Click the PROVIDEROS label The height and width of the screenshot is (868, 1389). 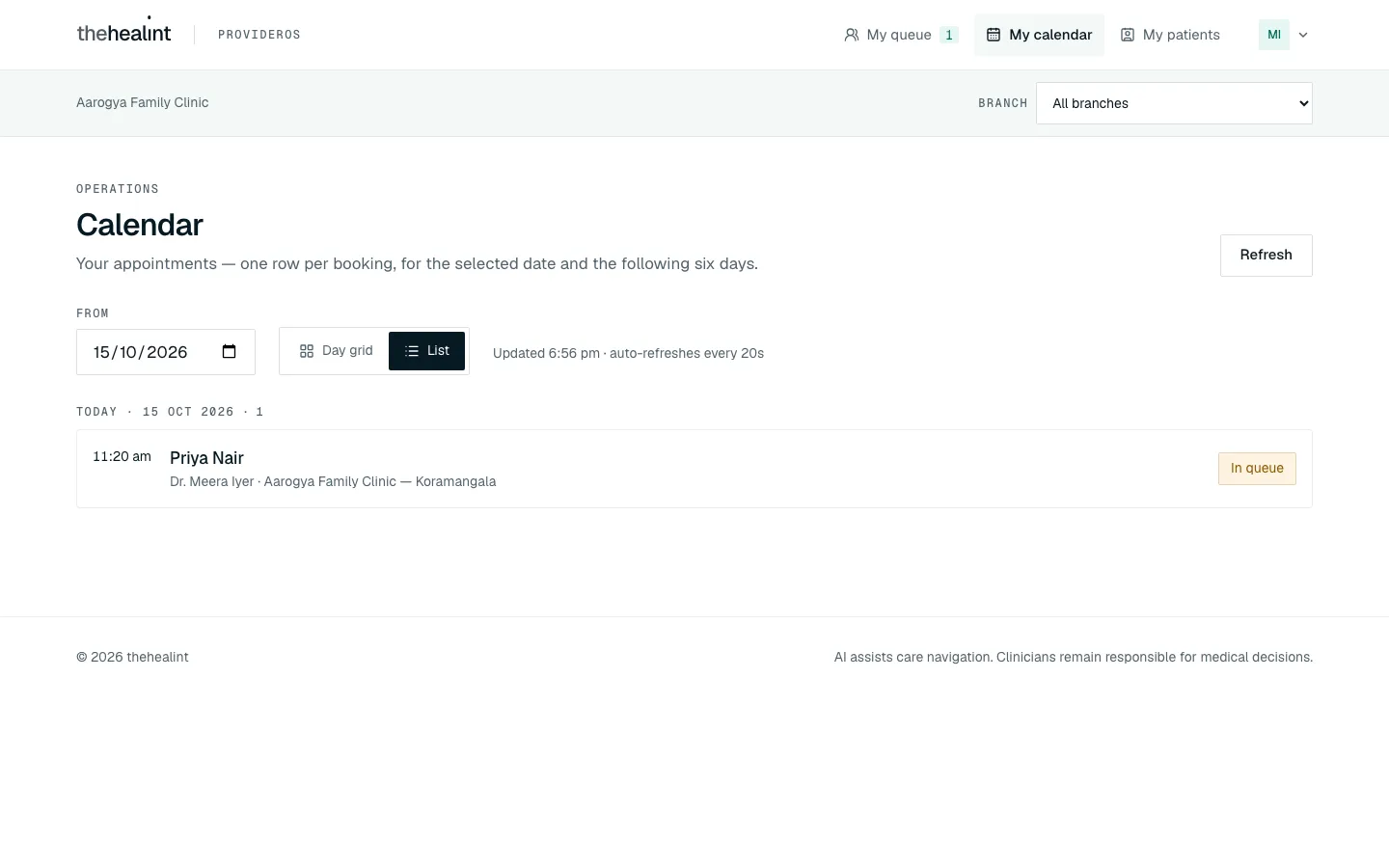tap(259, 35)
